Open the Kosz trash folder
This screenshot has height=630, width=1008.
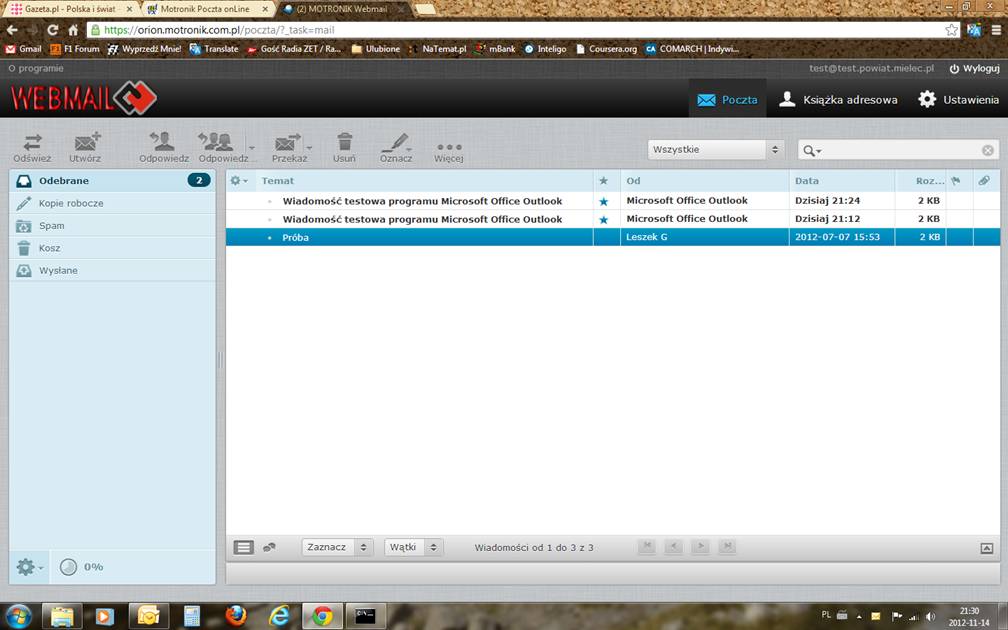[50, 248]
